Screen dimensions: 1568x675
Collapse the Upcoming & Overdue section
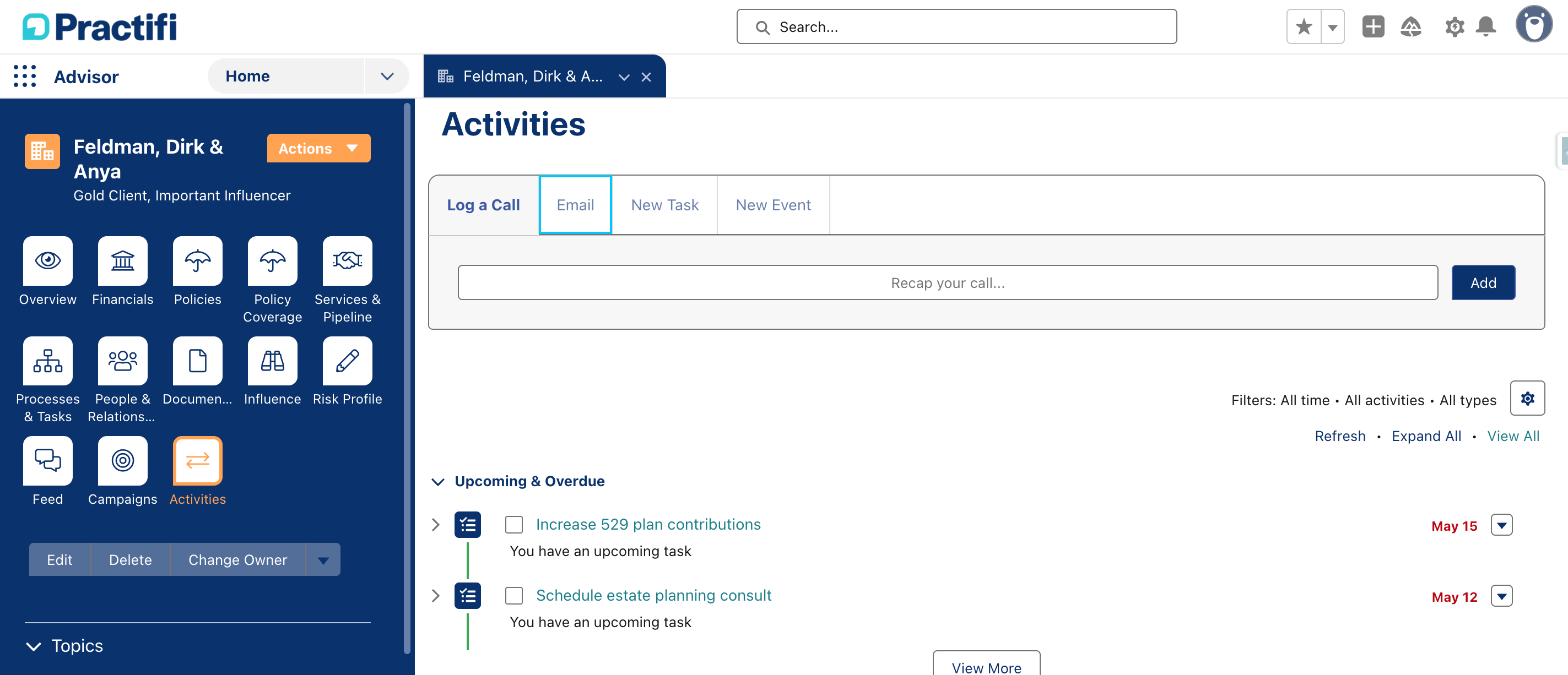[437, 481]
